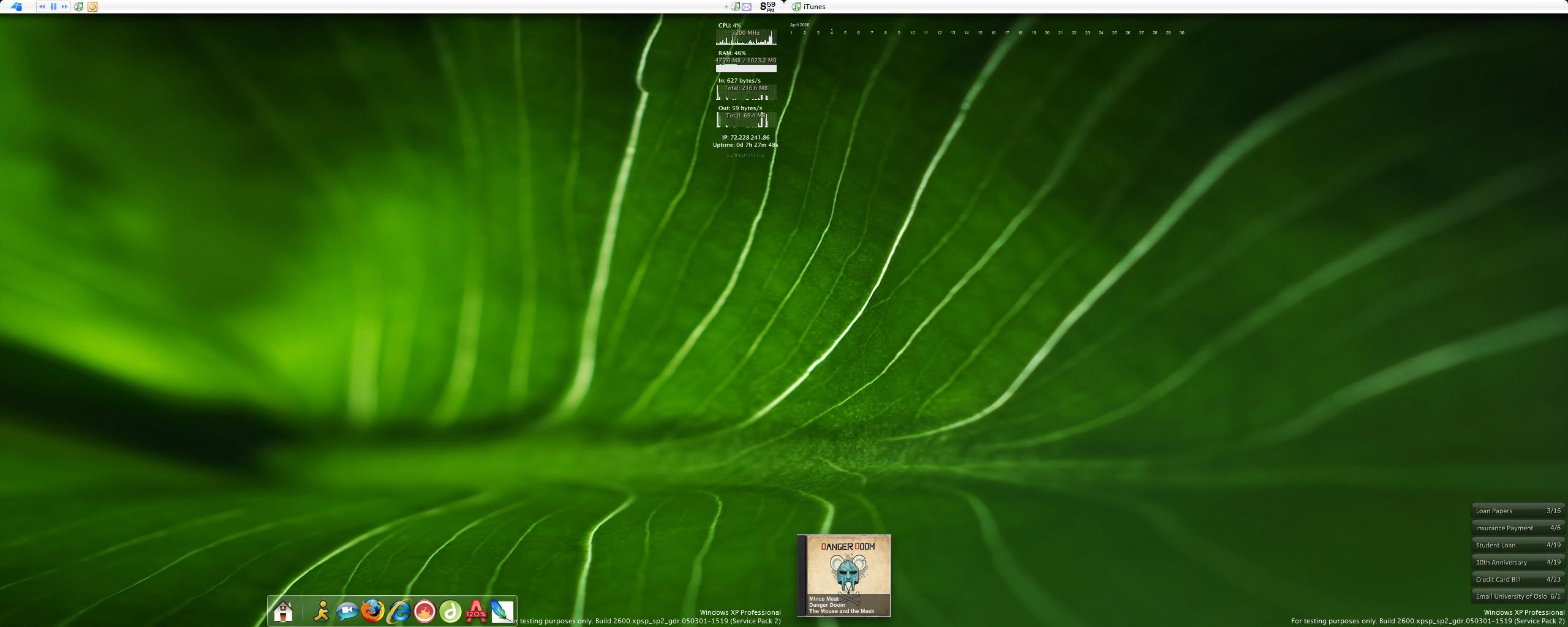Launch the red A 120% dock icon
This screenshot has height=627, width=1568.
[x=477, y=611]
